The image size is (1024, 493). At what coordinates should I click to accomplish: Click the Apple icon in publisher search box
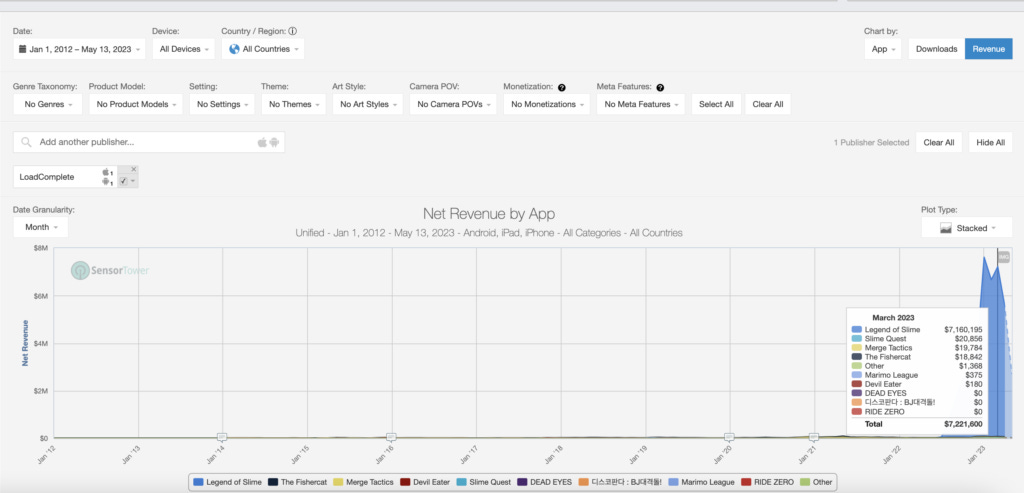tap(263, 142)
